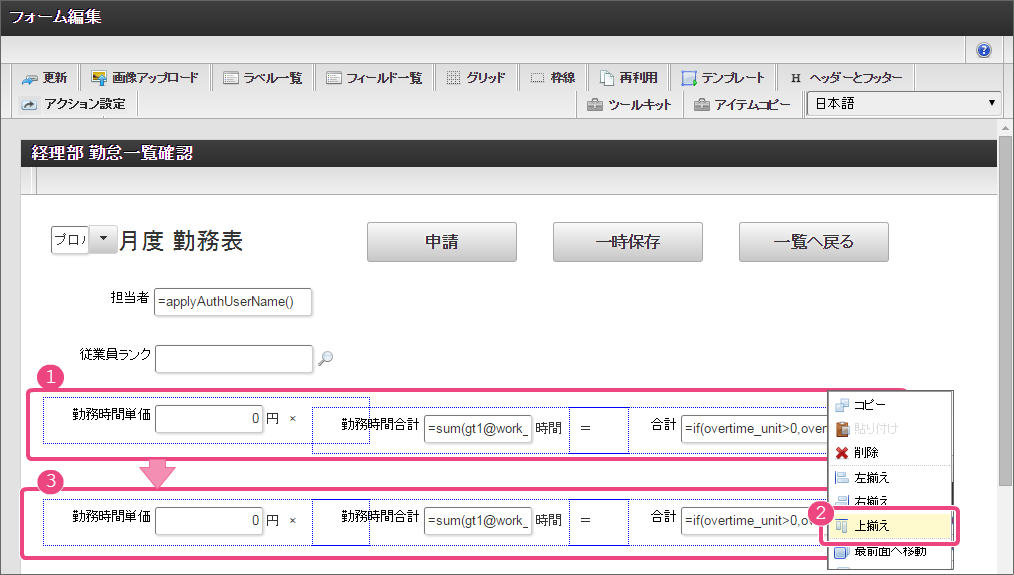
Task: Open the ツールキット toolkit panel
Action: 629,104
